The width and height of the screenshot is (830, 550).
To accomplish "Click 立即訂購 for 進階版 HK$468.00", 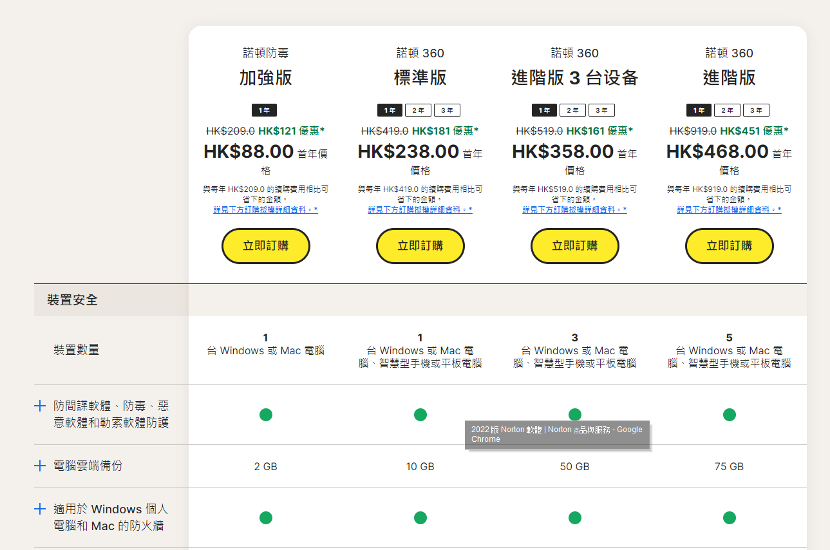I will 729,246.
